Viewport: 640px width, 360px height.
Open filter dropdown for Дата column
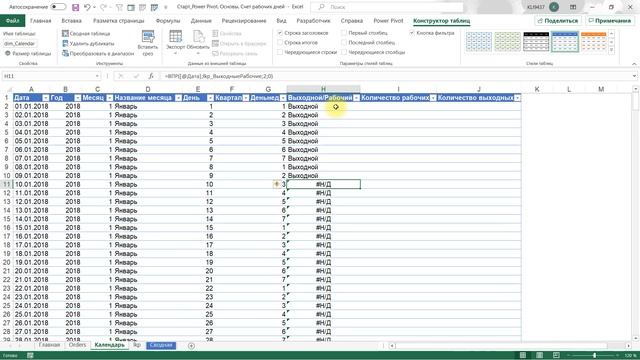[x=46, y=98]
